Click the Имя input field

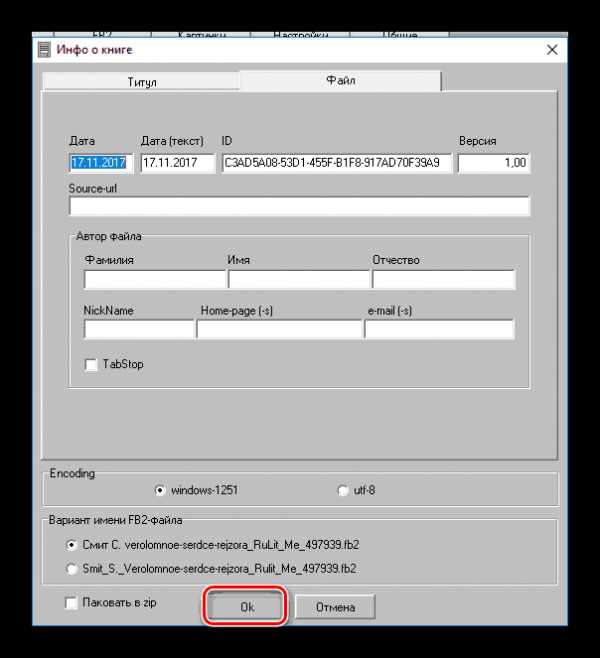coord(299,279)
